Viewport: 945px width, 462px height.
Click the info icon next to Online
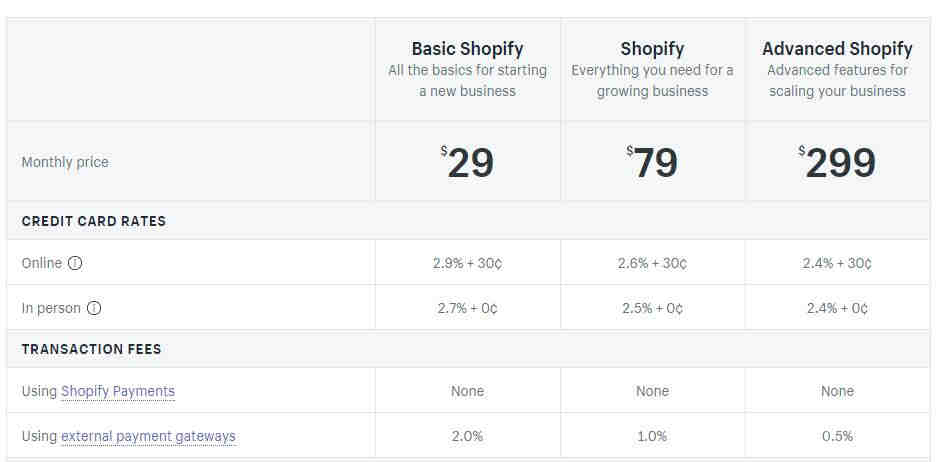click(75, 263)
